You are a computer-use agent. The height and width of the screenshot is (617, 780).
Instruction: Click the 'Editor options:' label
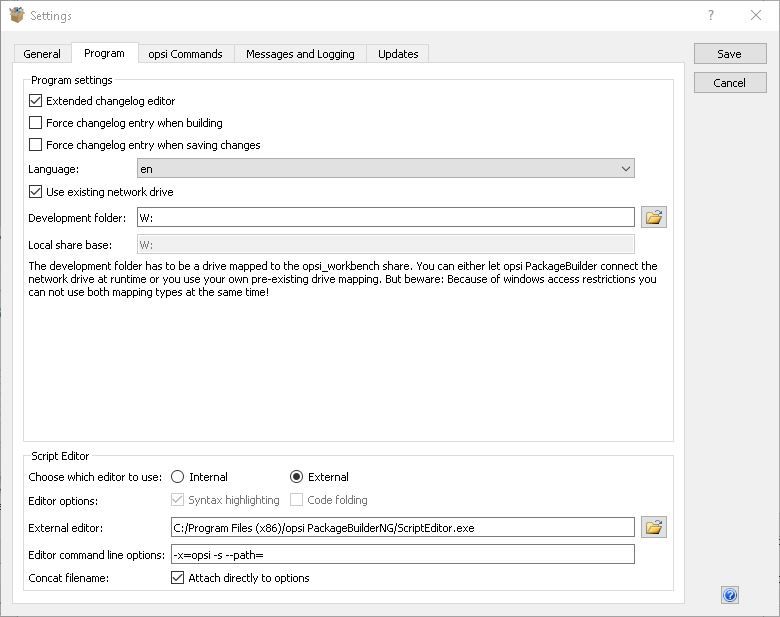(63, 501)
